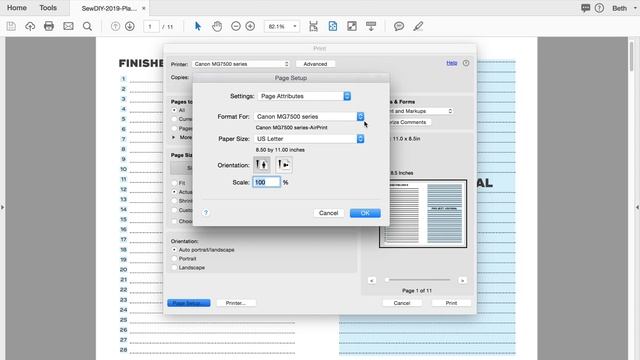Switch to the Tools tab

tap(48, 8)
